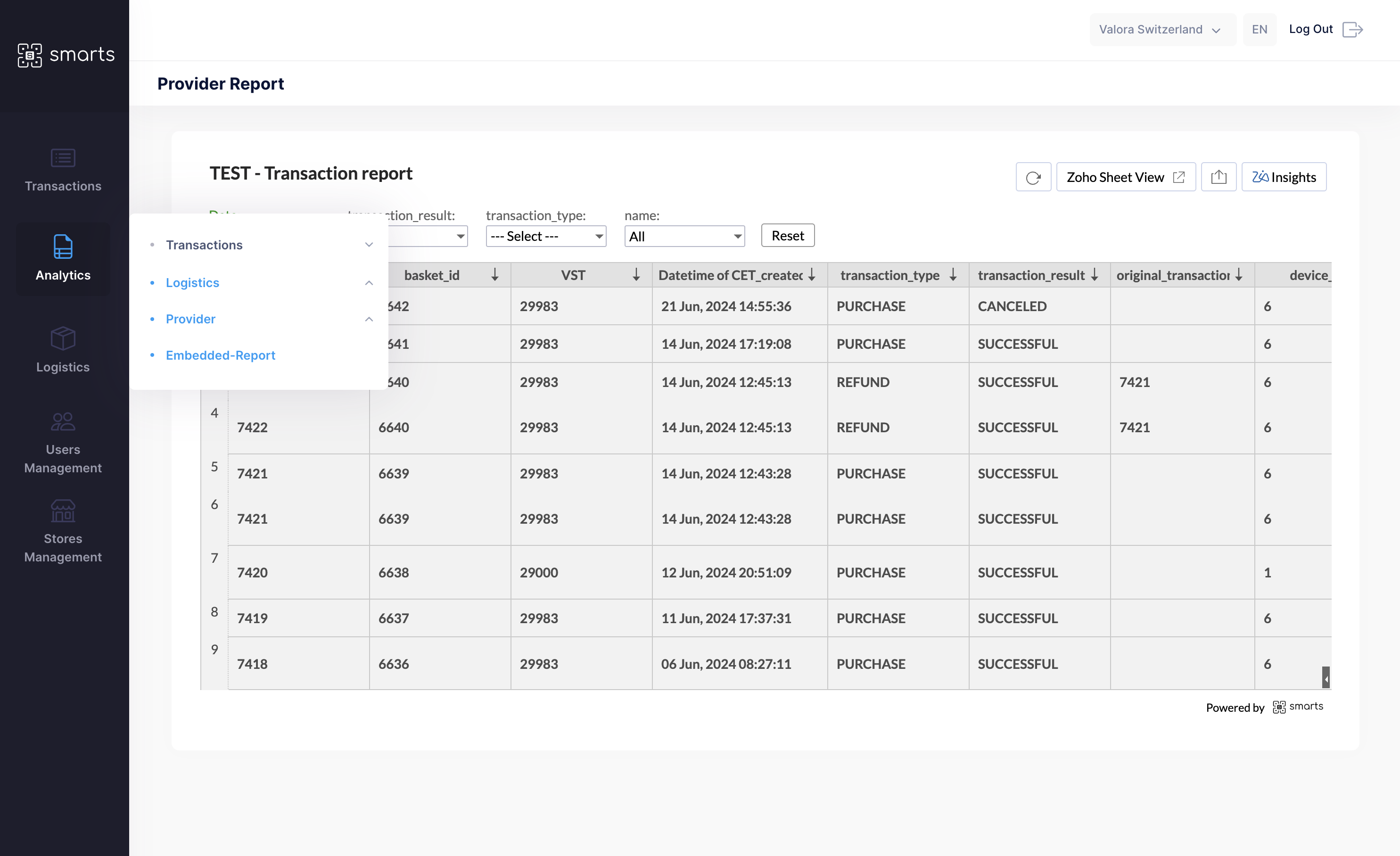Click the collapse panel arrow at table edge

[x=1326, y=678]
